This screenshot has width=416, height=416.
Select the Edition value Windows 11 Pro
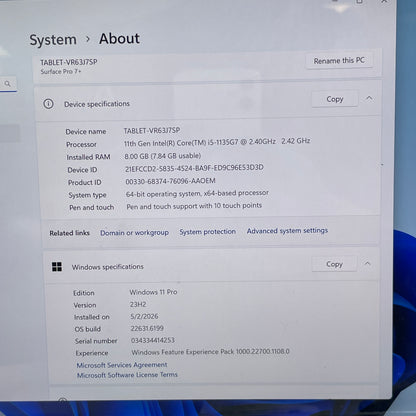tap(153, 292)
